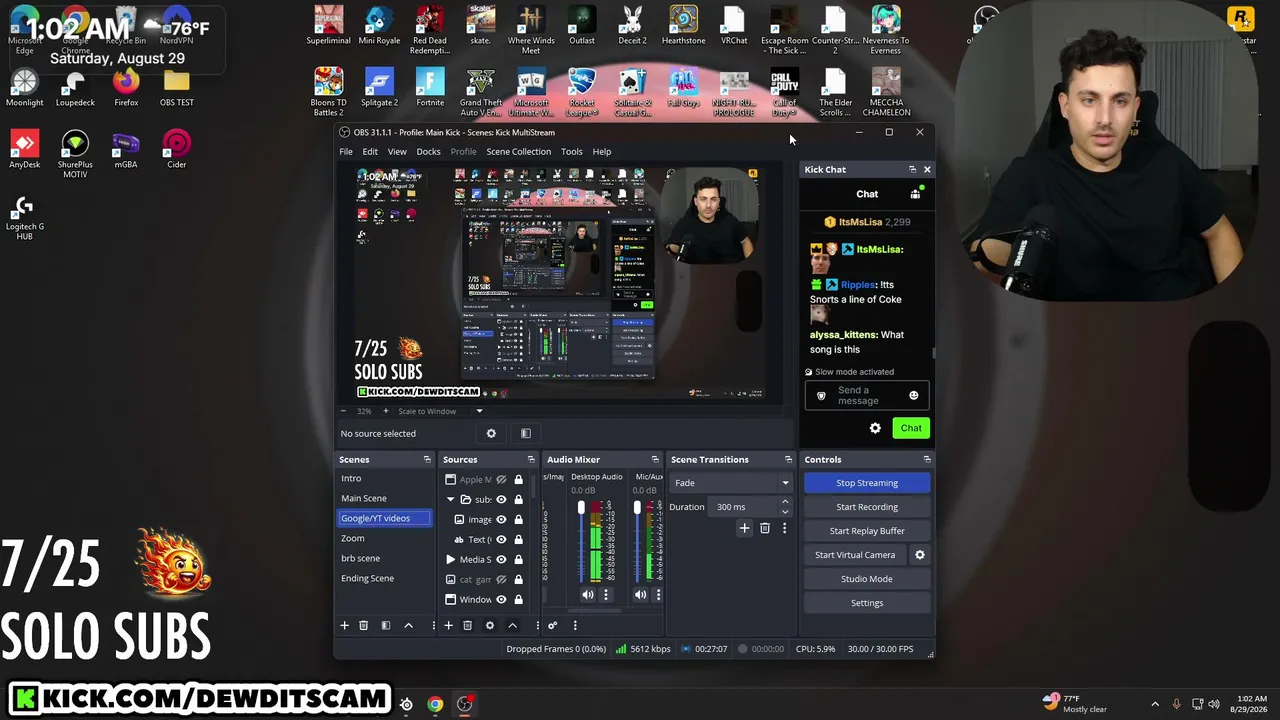Open the Edit menu
The height and width of the screenshot is (720, 1280).
[x=370, y=152]
